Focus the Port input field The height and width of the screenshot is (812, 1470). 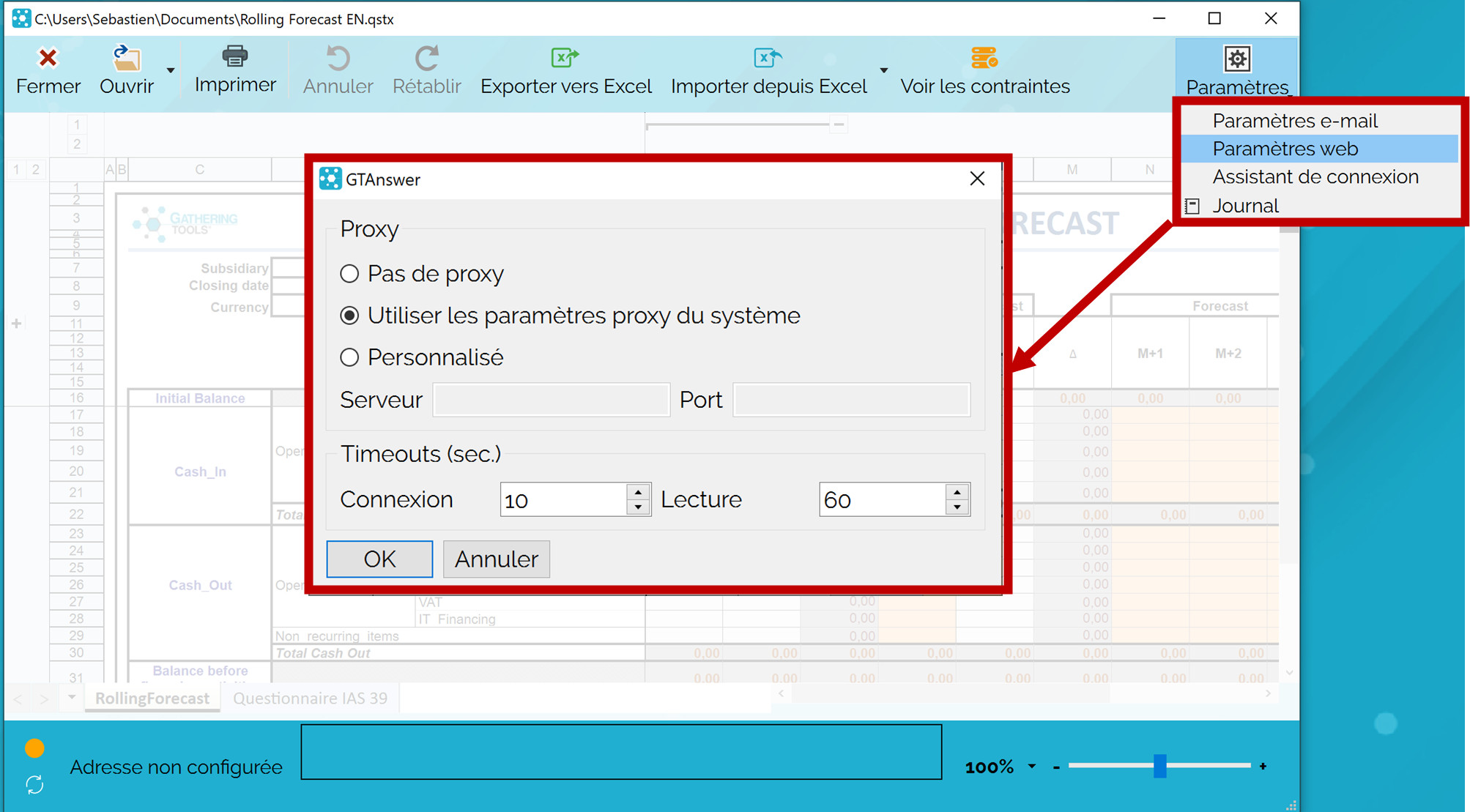(x=852, y=400)
